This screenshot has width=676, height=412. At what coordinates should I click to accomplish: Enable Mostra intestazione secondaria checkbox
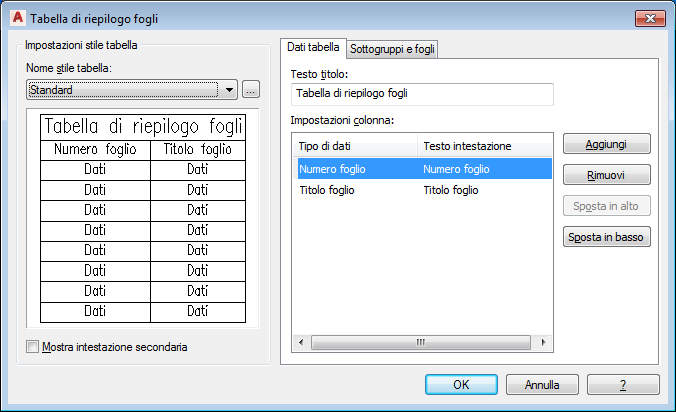tap(33, 347)
